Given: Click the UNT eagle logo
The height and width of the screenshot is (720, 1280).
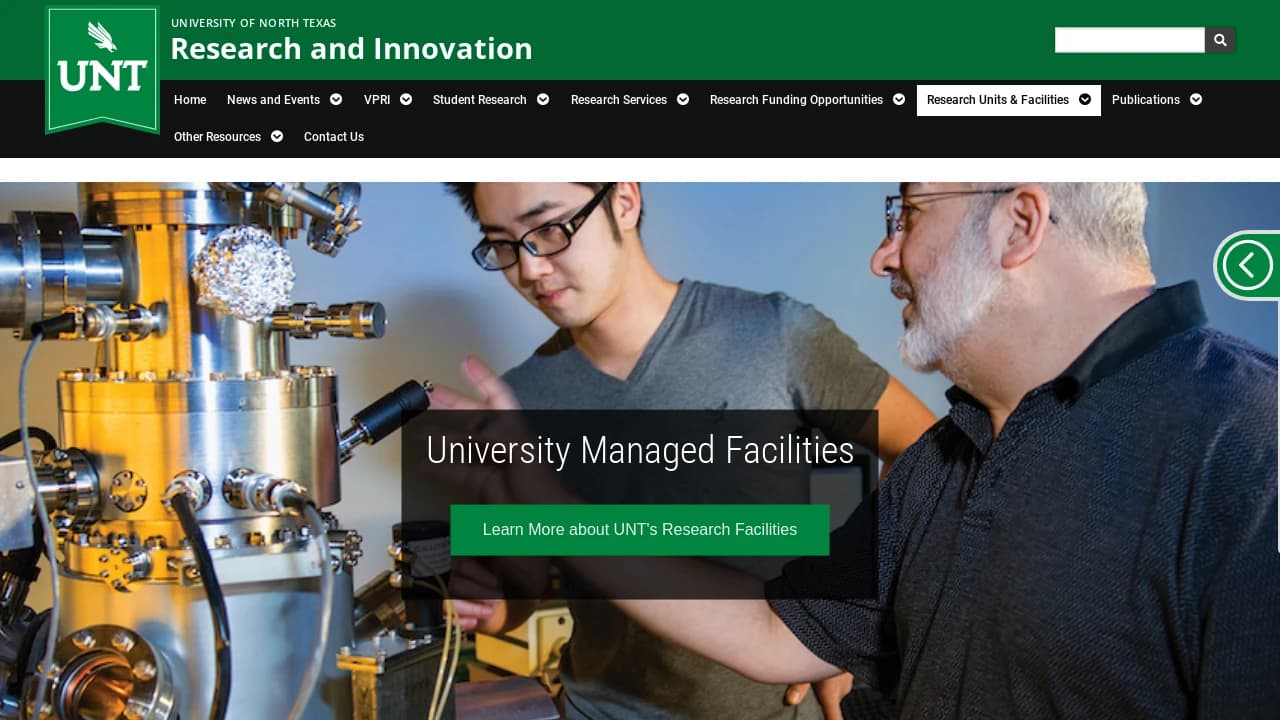Looking at the screenshot, I should (102, 68).
